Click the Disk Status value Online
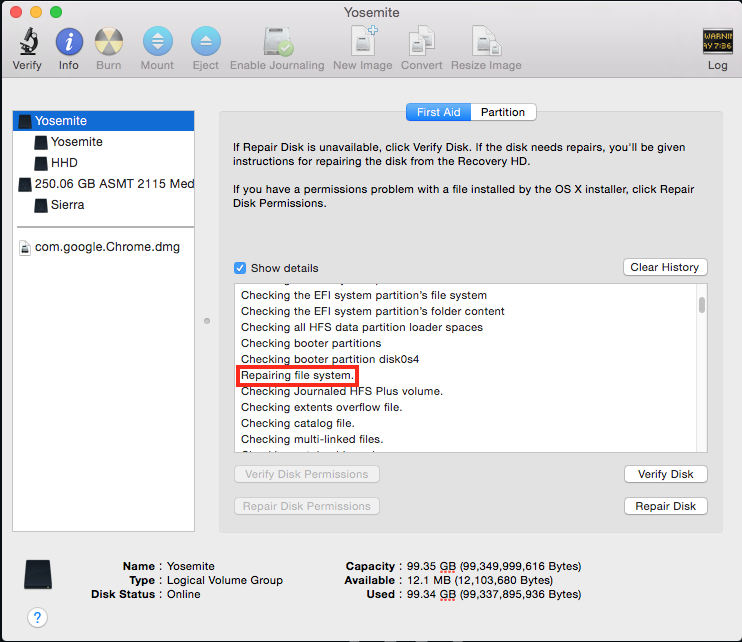Screen dimensions: 742x642 (x=184, y=594)
